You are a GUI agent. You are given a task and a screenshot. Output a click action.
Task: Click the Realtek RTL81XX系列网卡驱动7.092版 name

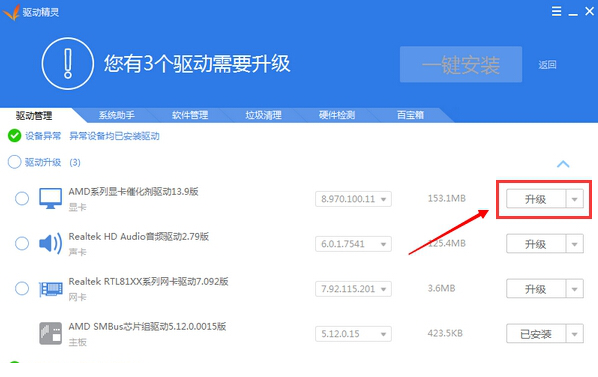click(148, 281)
